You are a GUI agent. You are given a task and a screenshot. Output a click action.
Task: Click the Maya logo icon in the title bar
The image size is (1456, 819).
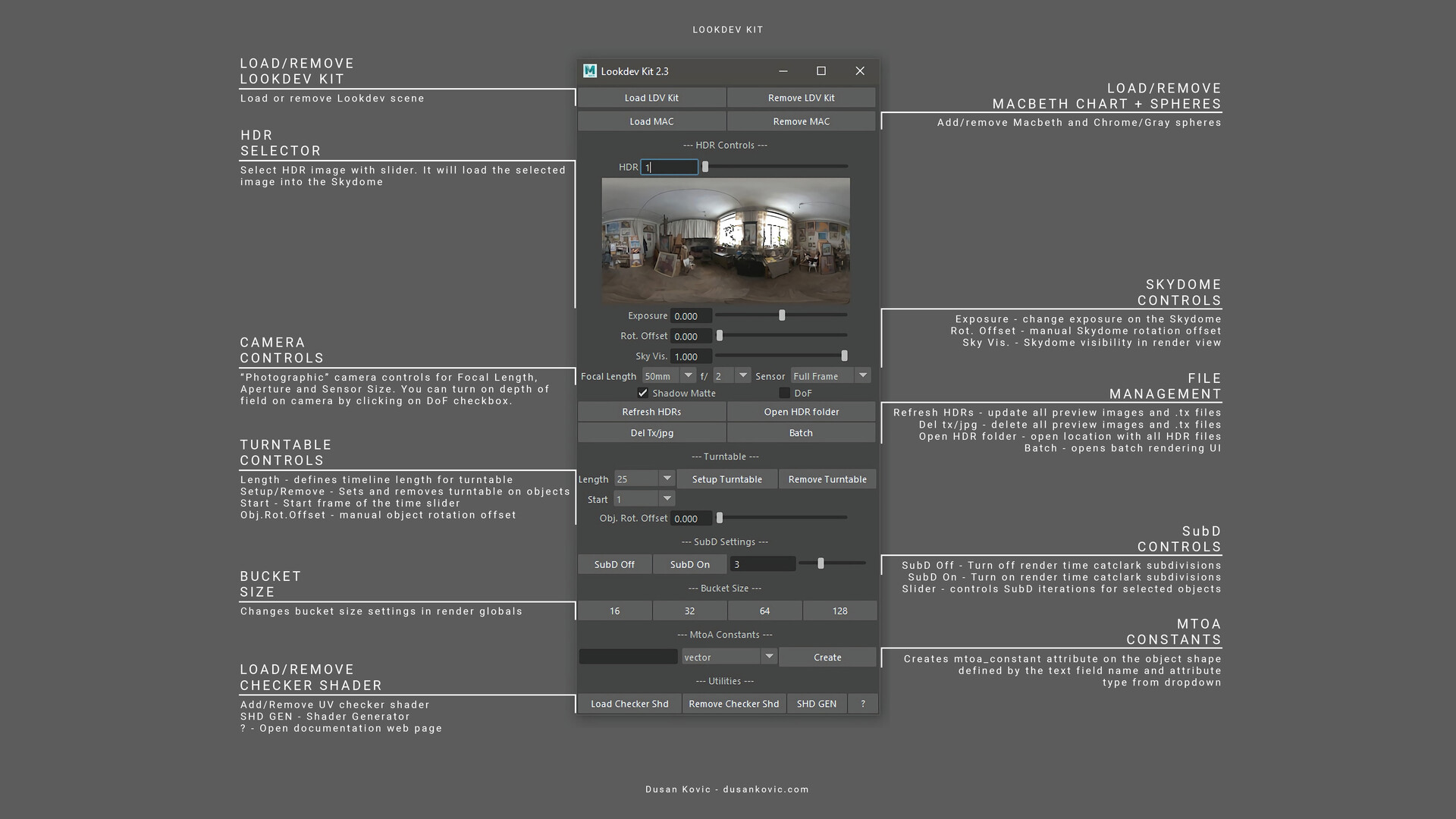589,71
